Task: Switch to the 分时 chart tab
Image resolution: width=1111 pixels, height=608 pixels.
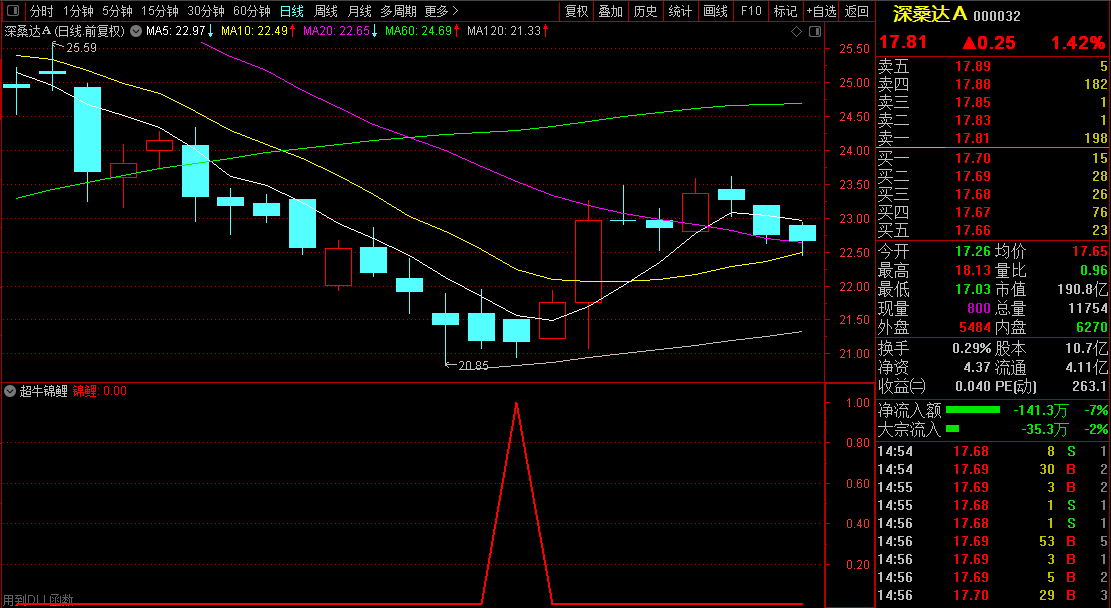Action: (x=42, y=11)
